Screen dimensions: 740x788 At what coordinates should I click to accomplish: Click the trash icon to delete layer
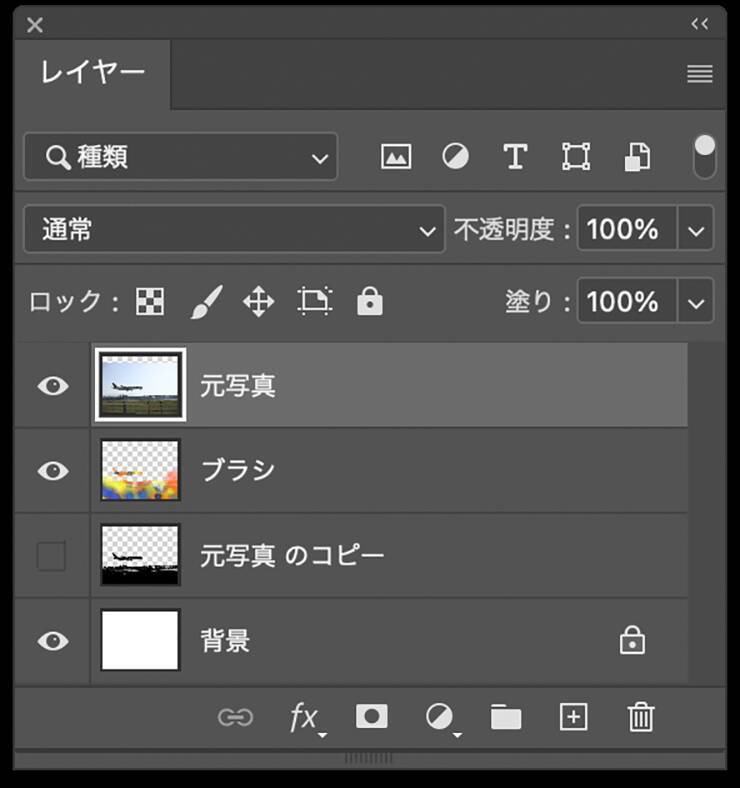640,716
